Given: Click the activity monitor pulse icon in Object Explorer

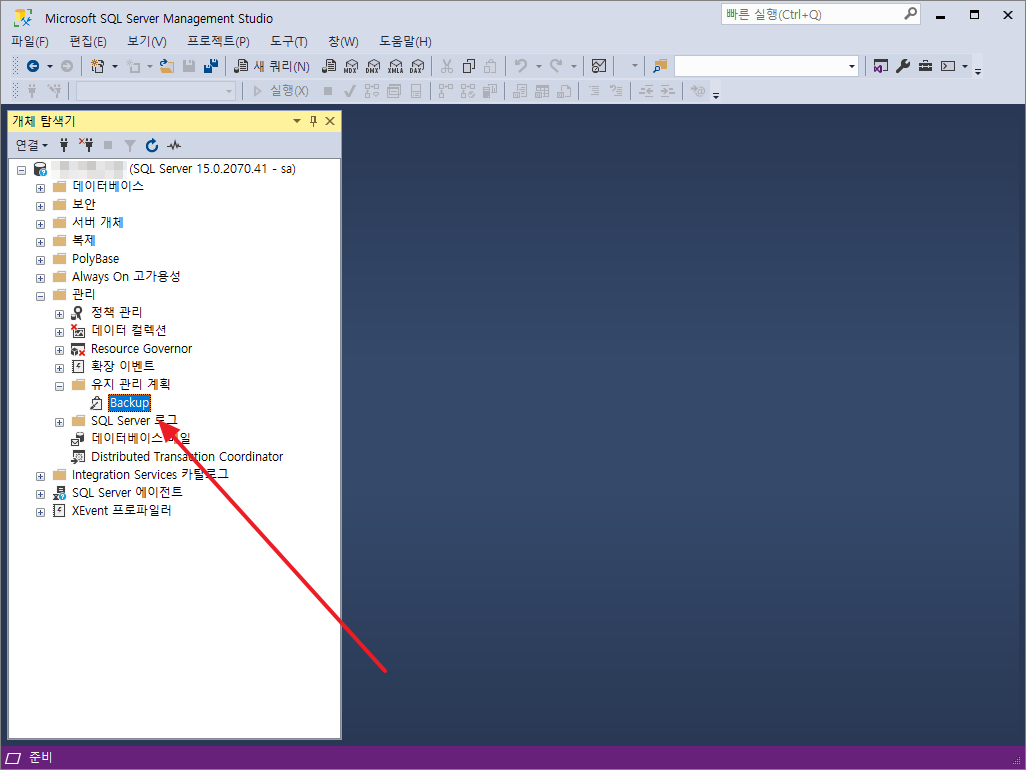Looking at the screenshot, I should [x=174, y=145].
